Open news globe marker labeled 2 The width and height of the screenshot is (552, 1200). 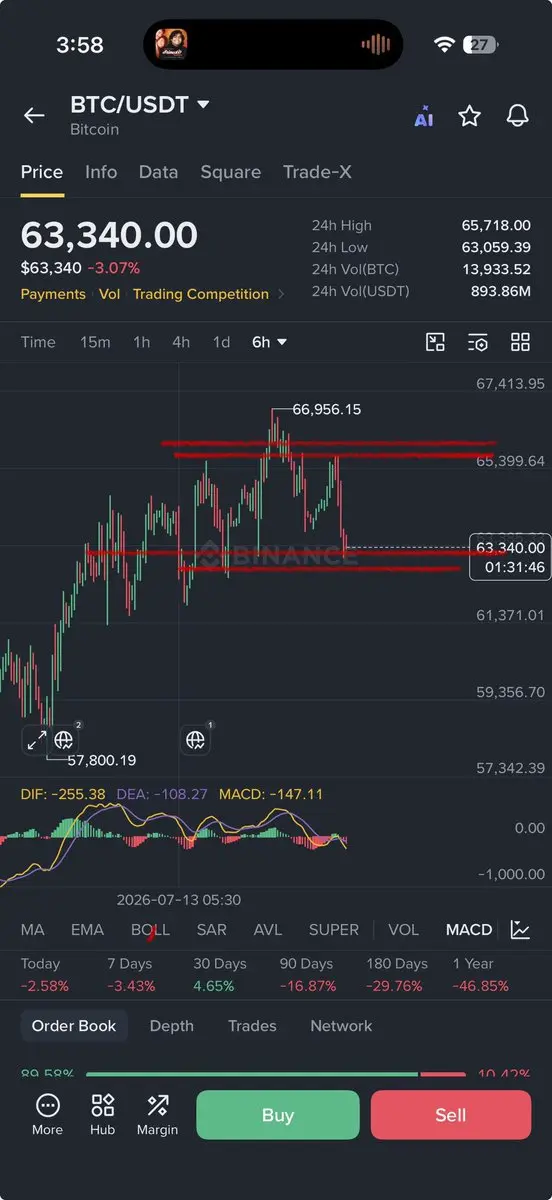pos(65,739)
